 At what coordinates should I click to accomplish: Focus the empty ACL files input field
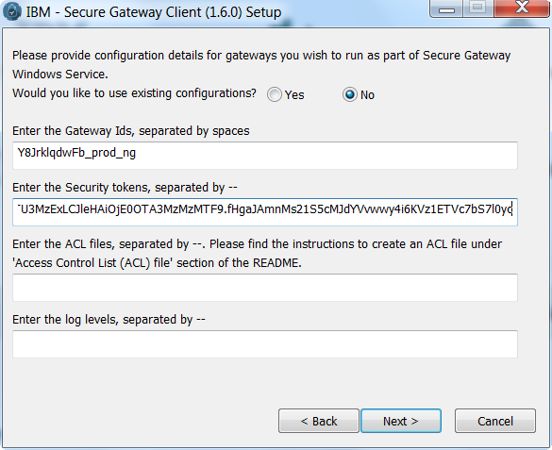[x=265, y=288]
